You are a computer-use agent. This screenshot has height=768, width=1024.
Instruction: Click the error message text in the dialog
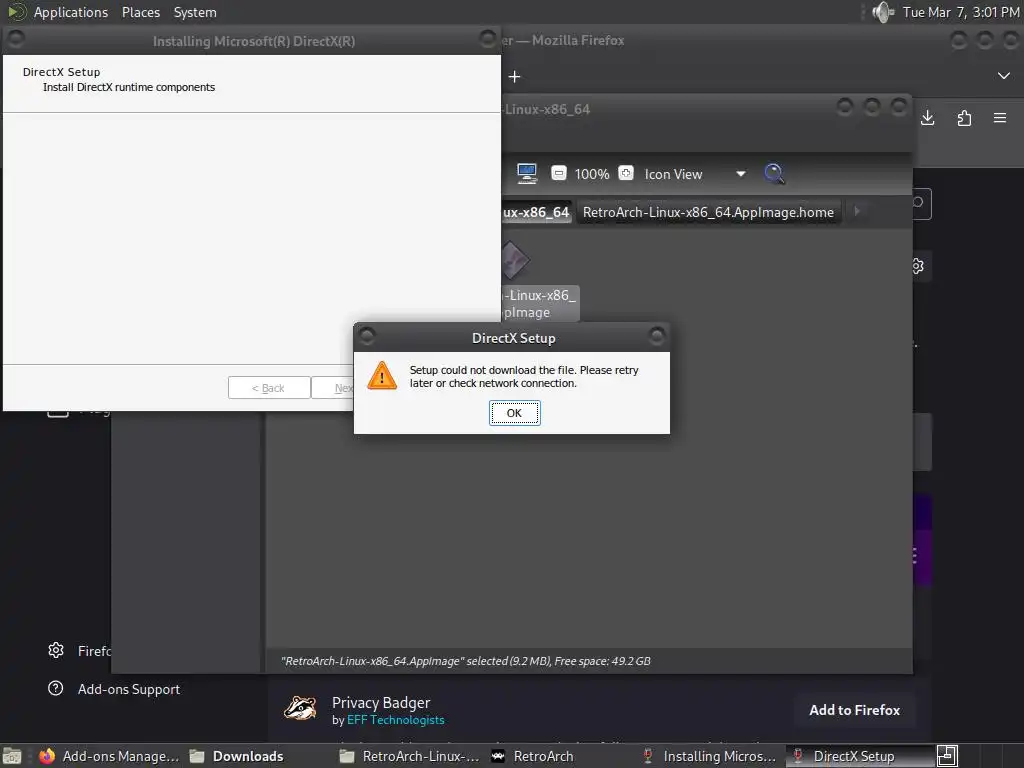point(524,377)
